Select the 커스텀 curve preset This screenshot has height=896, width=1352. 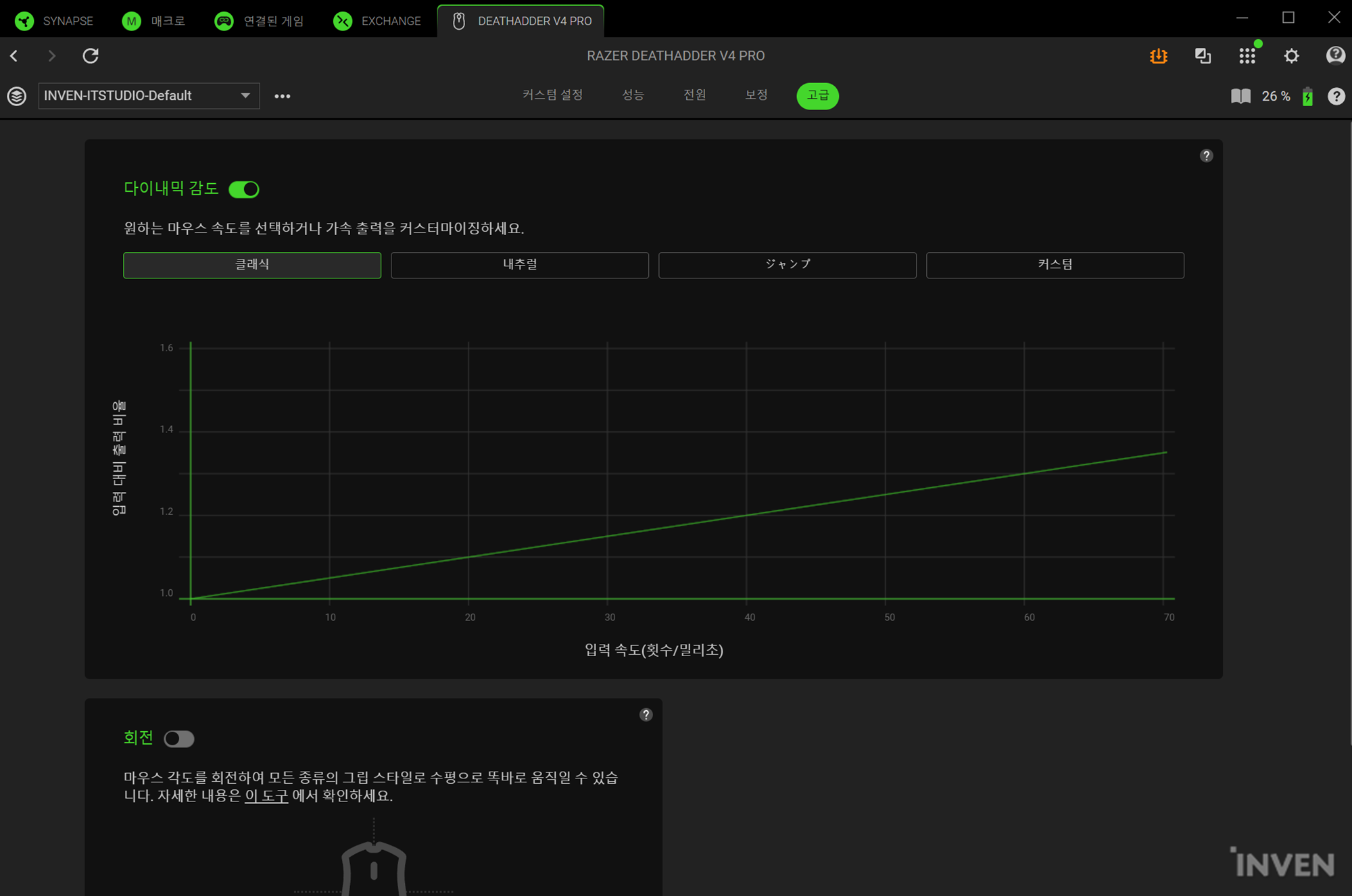click(x=1055, y=265)
